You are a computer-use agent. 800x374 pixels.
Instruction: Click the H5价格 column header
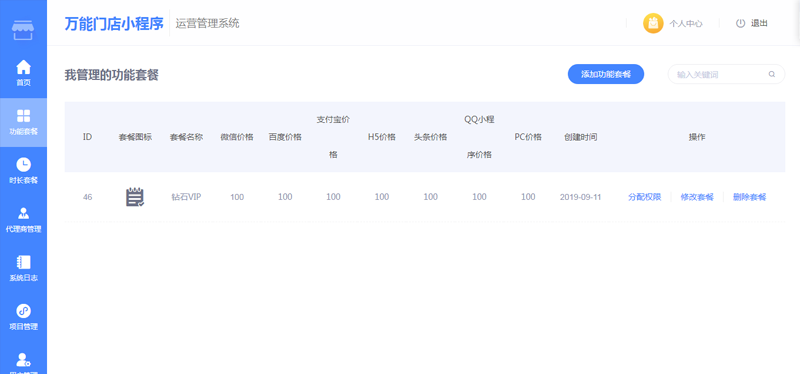tap(382, 137)
